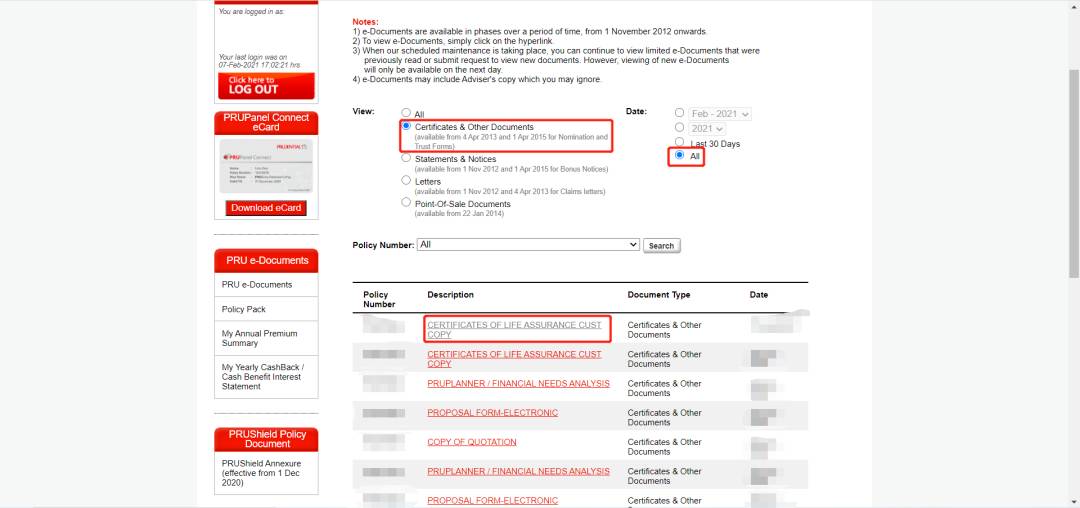Open the Copy of Quotation document link
The image size is (1080, 508).
pos(472,442)
